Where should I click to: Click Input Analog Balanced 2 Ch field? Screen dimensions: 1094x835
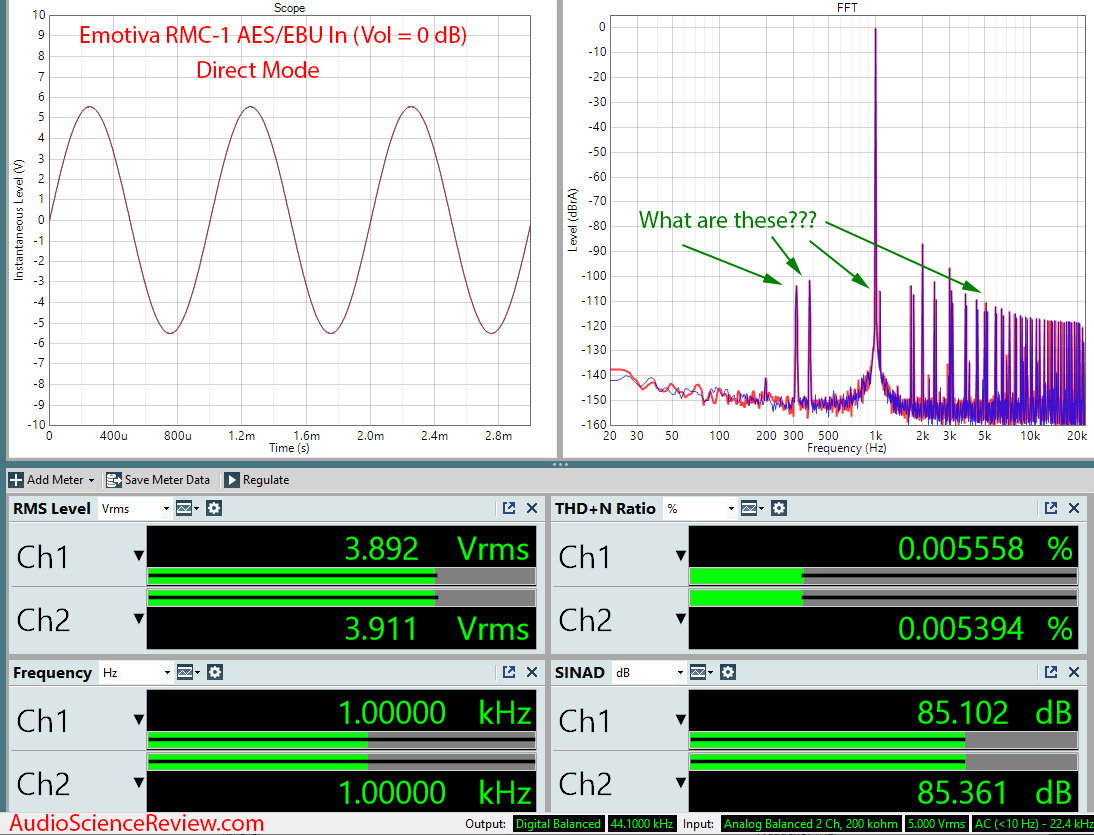click(x=811, y=824)
